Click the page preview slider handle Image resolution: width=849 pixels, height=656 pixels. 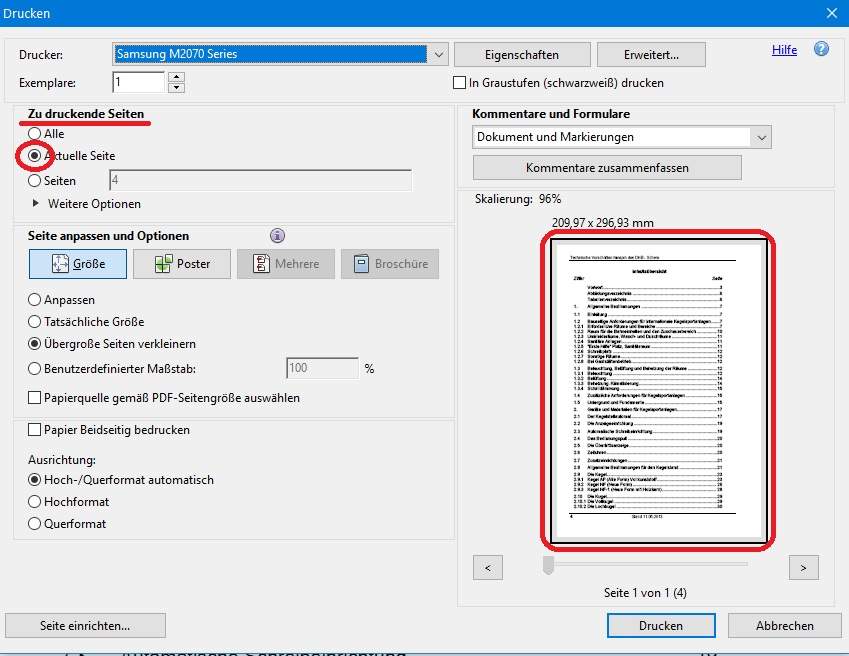point(548,566)
